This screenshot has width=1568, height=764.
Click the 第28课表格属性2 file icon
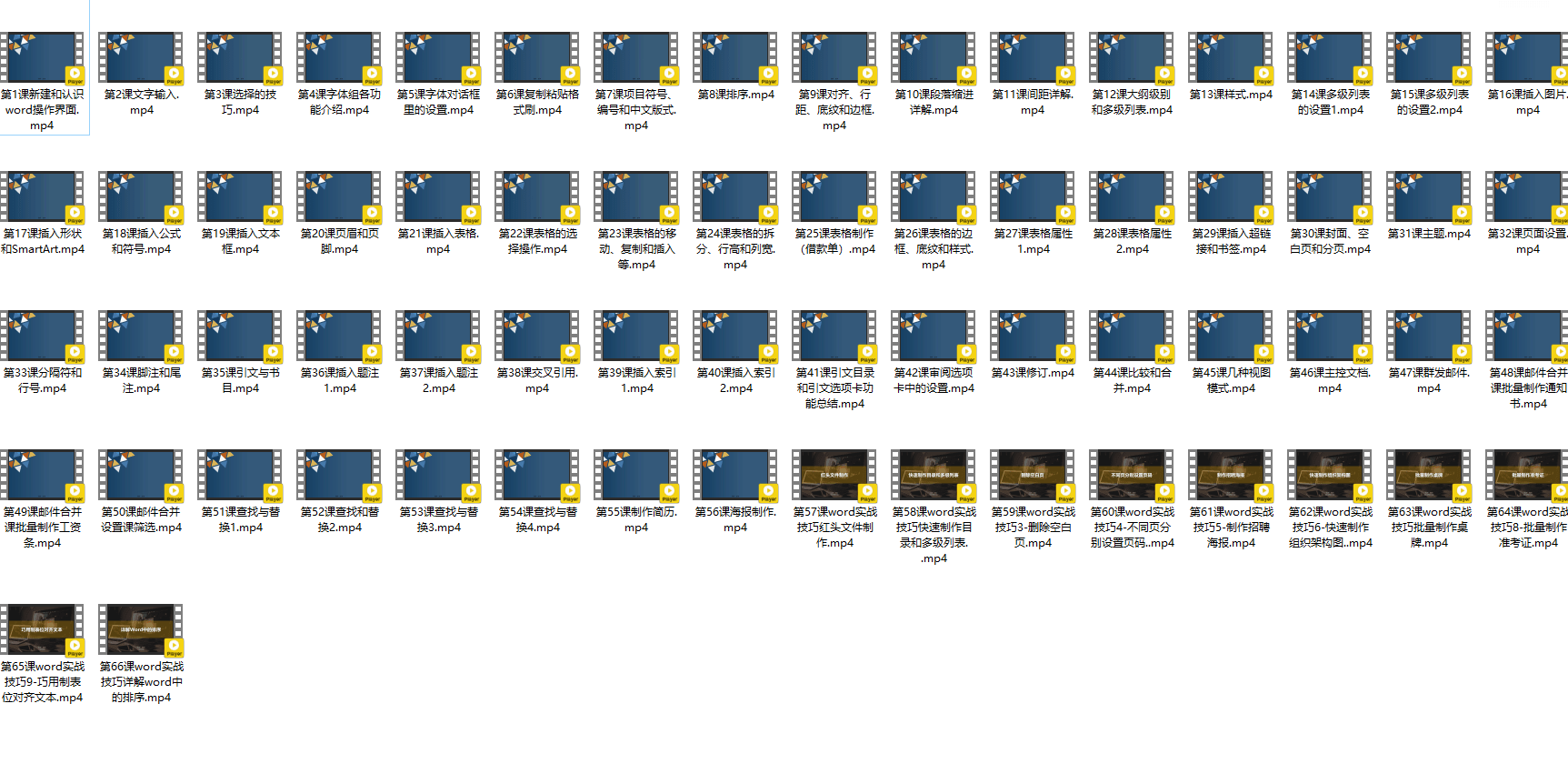click(x=1132, y=197)
